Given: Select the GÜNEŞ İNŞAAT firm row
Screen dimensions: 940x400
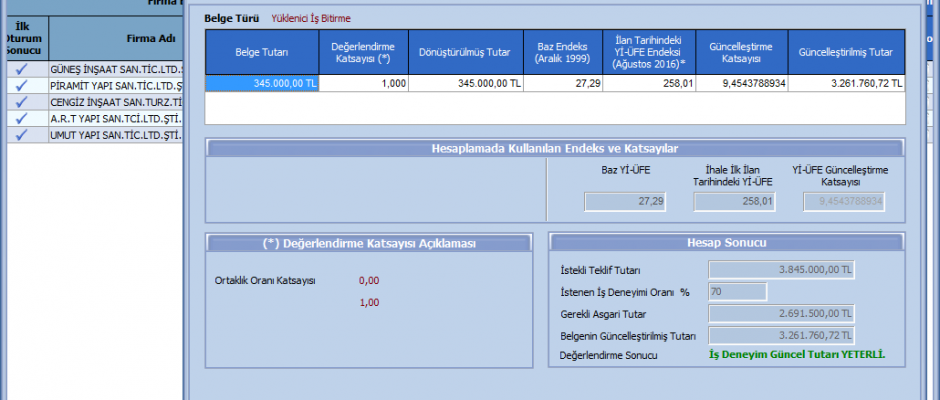Looking at the screenshot, I should point(115,70).
